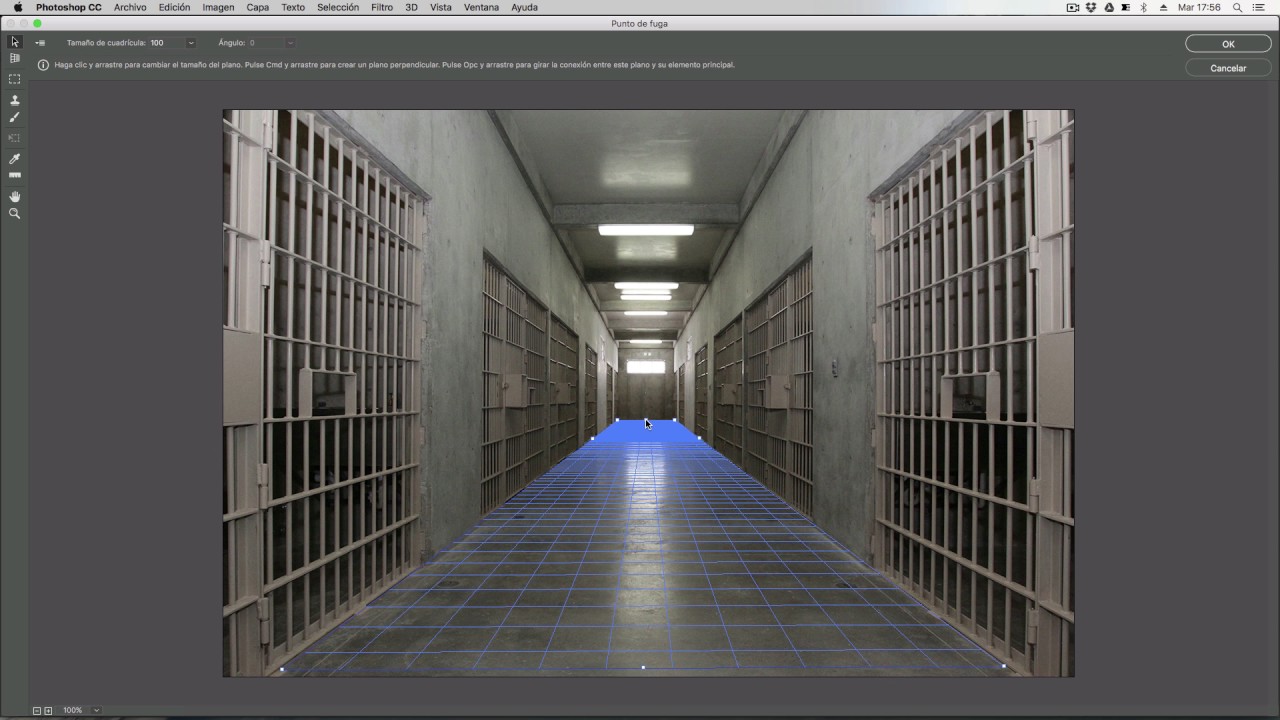This screenshot has width=1280, height=720.
Task: Select the Eyedropper tool
Action: [14, 159]
